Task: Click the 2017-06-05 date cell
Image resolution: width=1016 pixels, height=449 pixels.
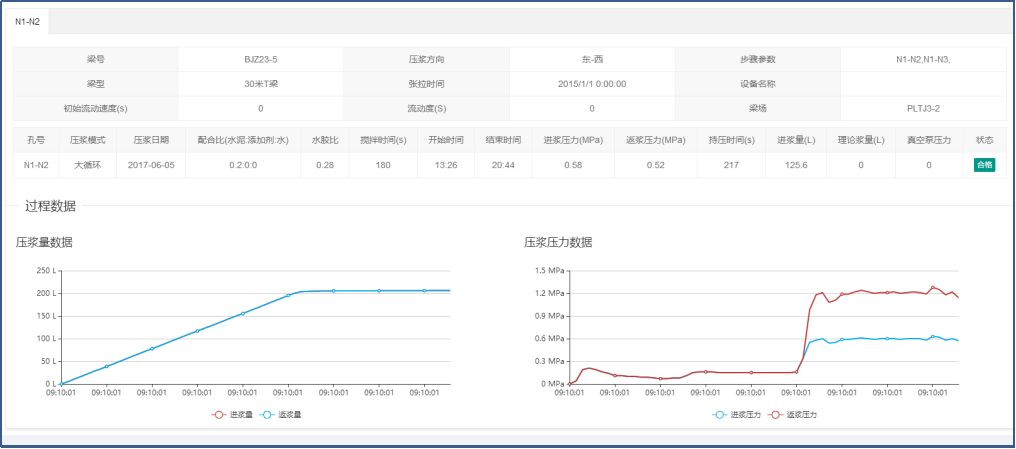Action: (151, 165)
